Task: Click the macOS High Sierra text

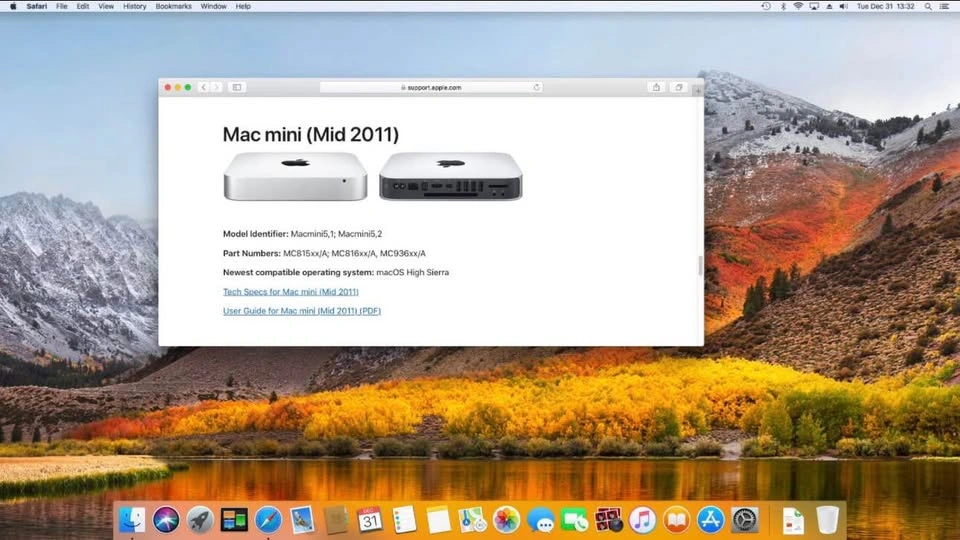Action: pyautogui.click(x=413, y=272)
